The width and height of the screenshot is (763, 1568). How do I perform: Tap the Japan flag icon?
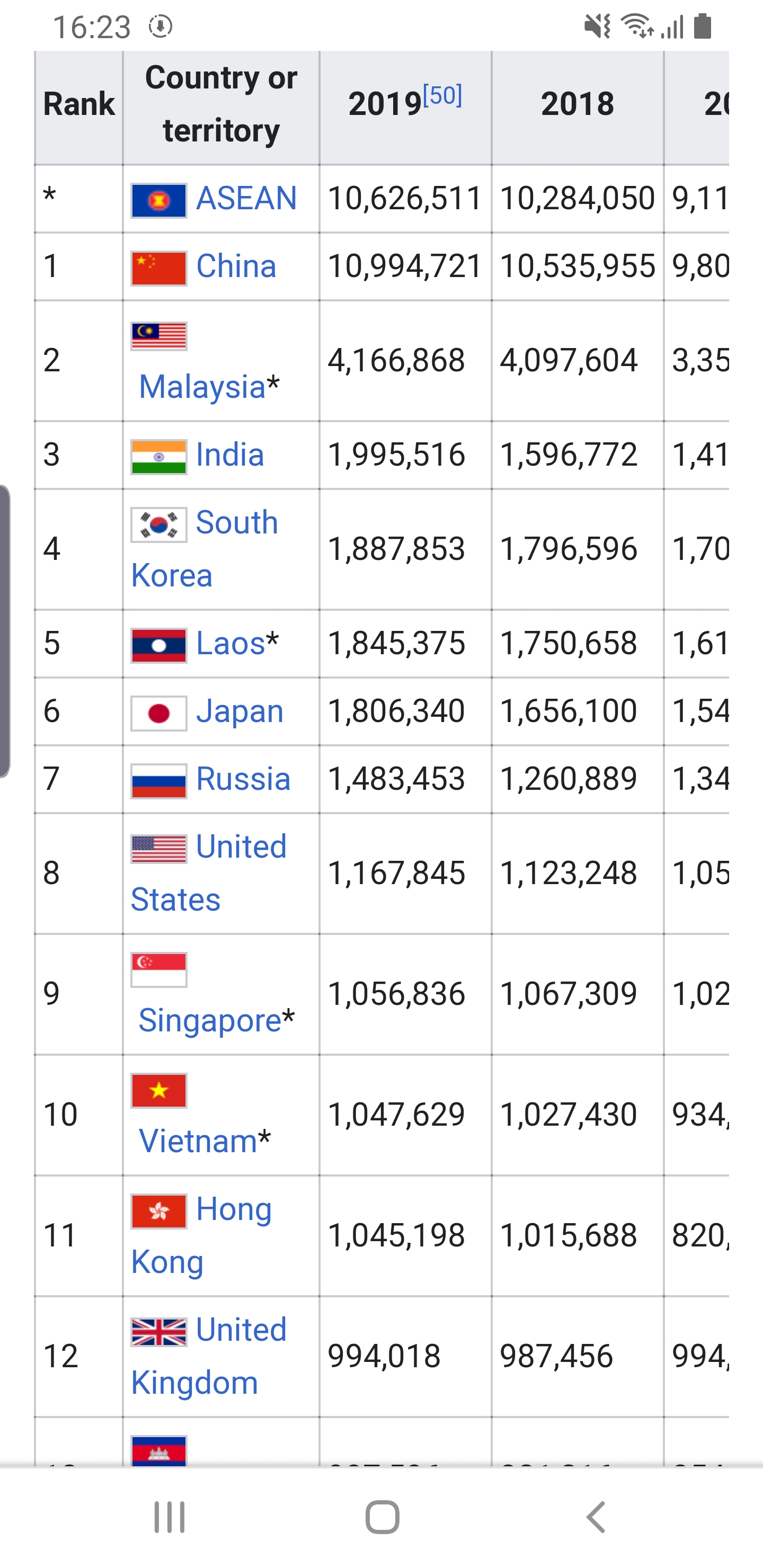158,713
